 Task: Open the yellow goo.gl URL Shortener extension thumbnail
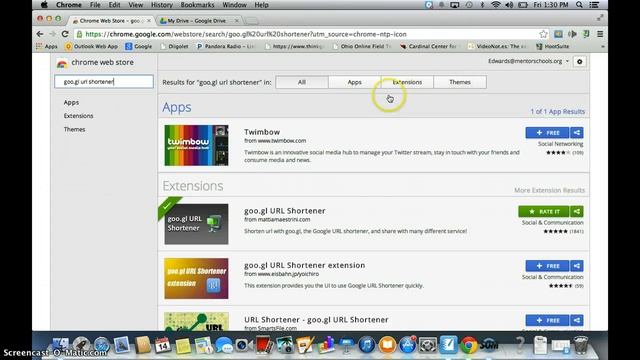click(x=196, y=278)
